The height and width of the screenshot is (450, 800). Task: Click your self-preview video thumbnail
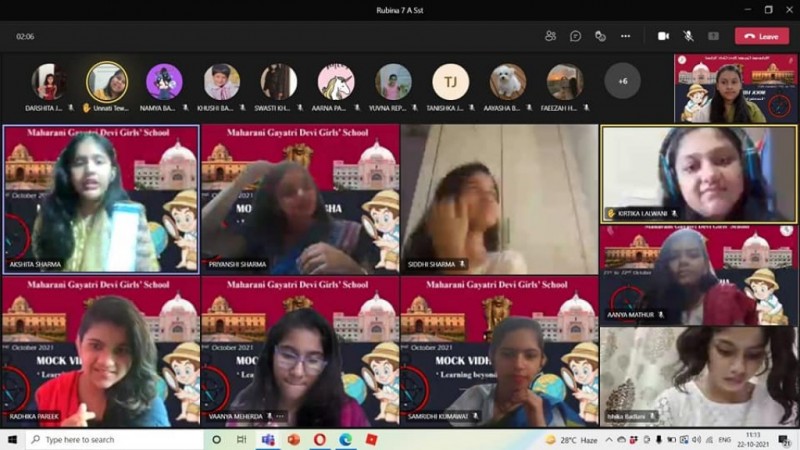point(735,88)
